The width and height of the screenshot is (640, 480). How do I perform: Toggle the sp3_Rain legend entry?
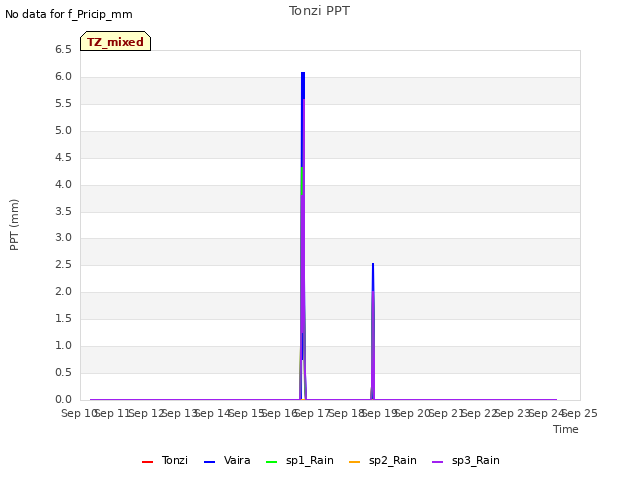(466, 460)
